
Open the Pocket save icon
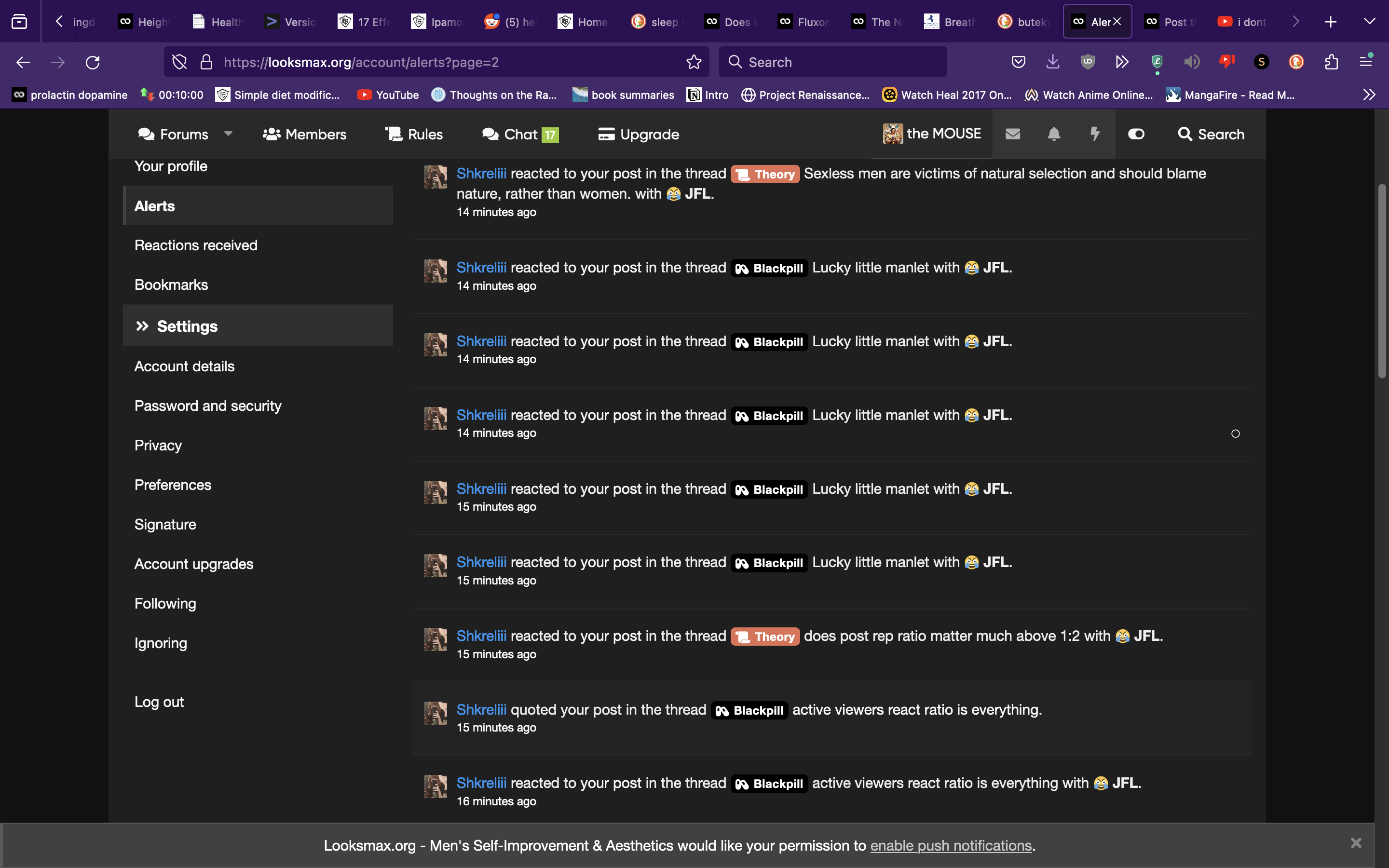click(x=1018, y=62)
